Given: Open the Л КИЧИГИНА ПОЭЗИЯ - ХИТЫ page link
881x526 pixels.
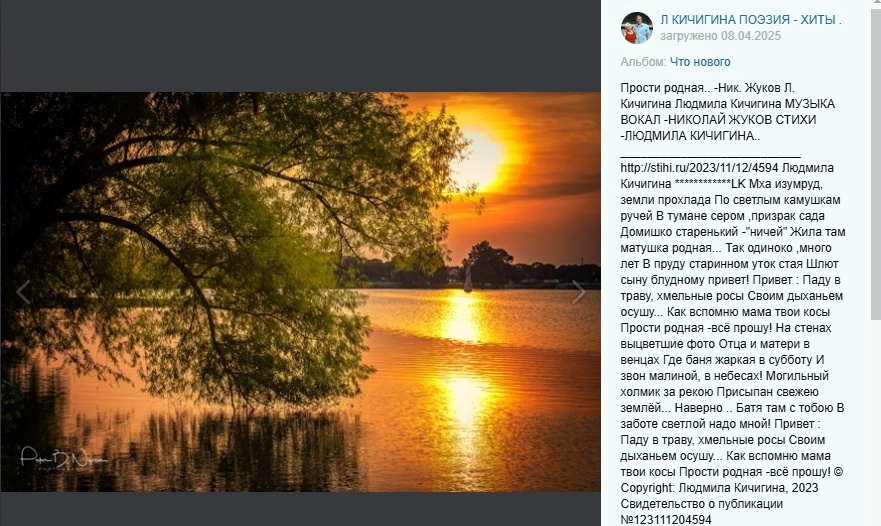Looking at the screenshot, I should [x=751, y=20].
